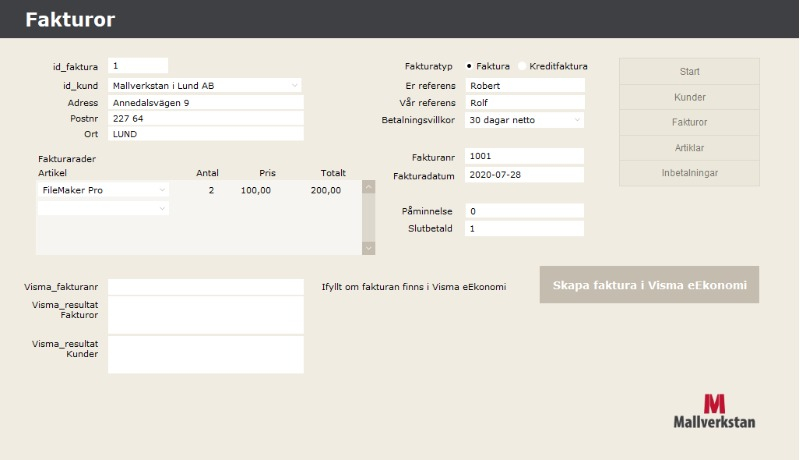Open the Betalningsvillkor dropdown

pyautogui.click(x=524, y=120)
